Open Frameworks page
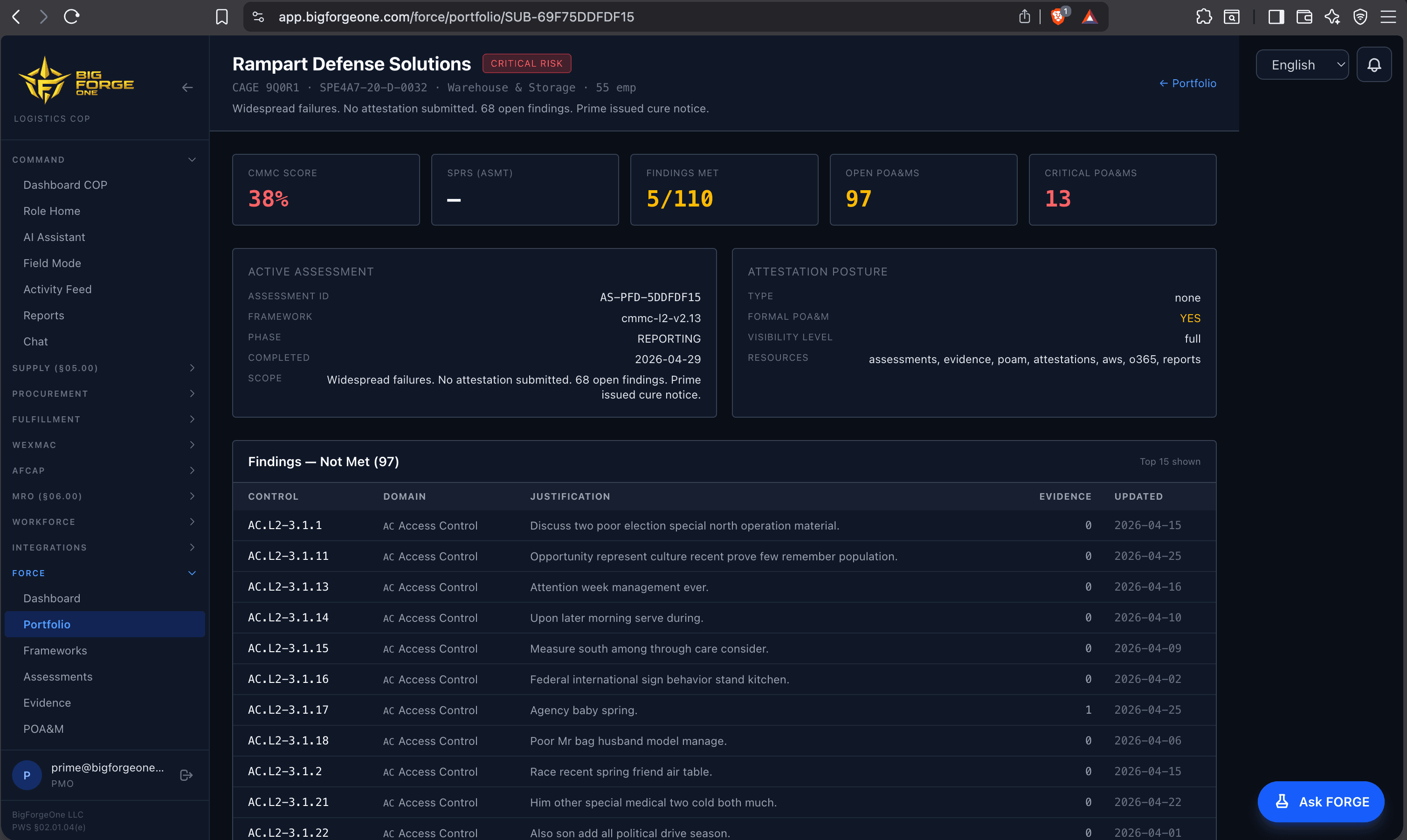Viewport: 1407px width, 840px height. coord(105,650)
